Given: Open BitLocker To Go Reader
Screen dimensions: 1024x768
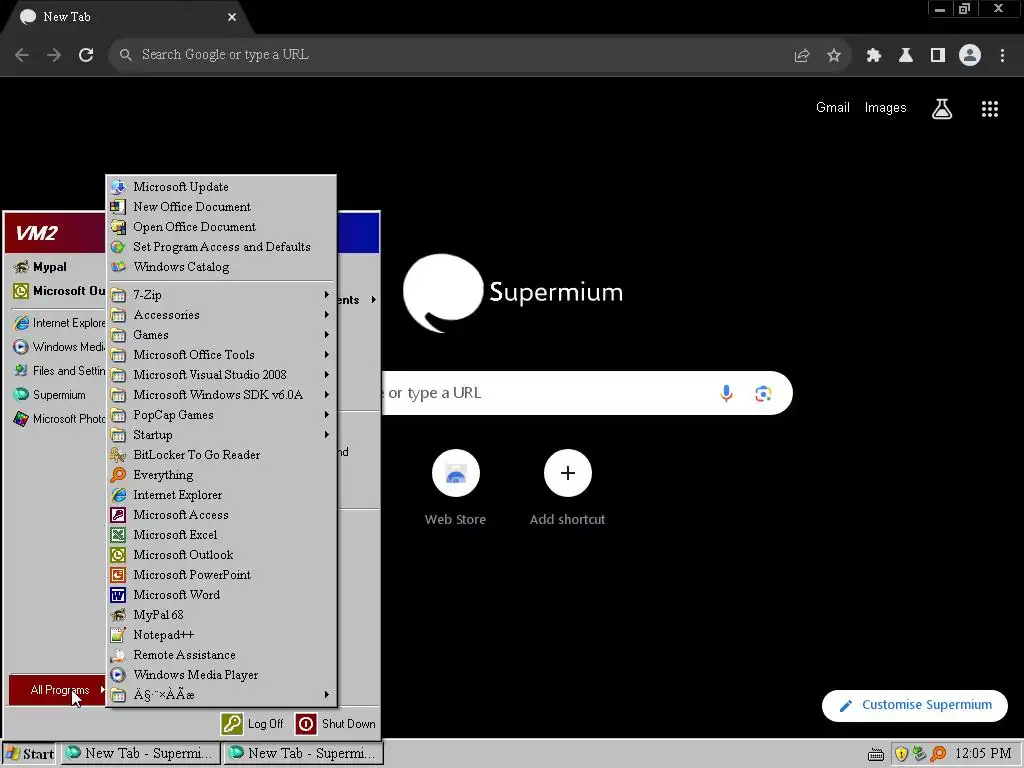Looking at the screenshot, I should coord(222,455).
